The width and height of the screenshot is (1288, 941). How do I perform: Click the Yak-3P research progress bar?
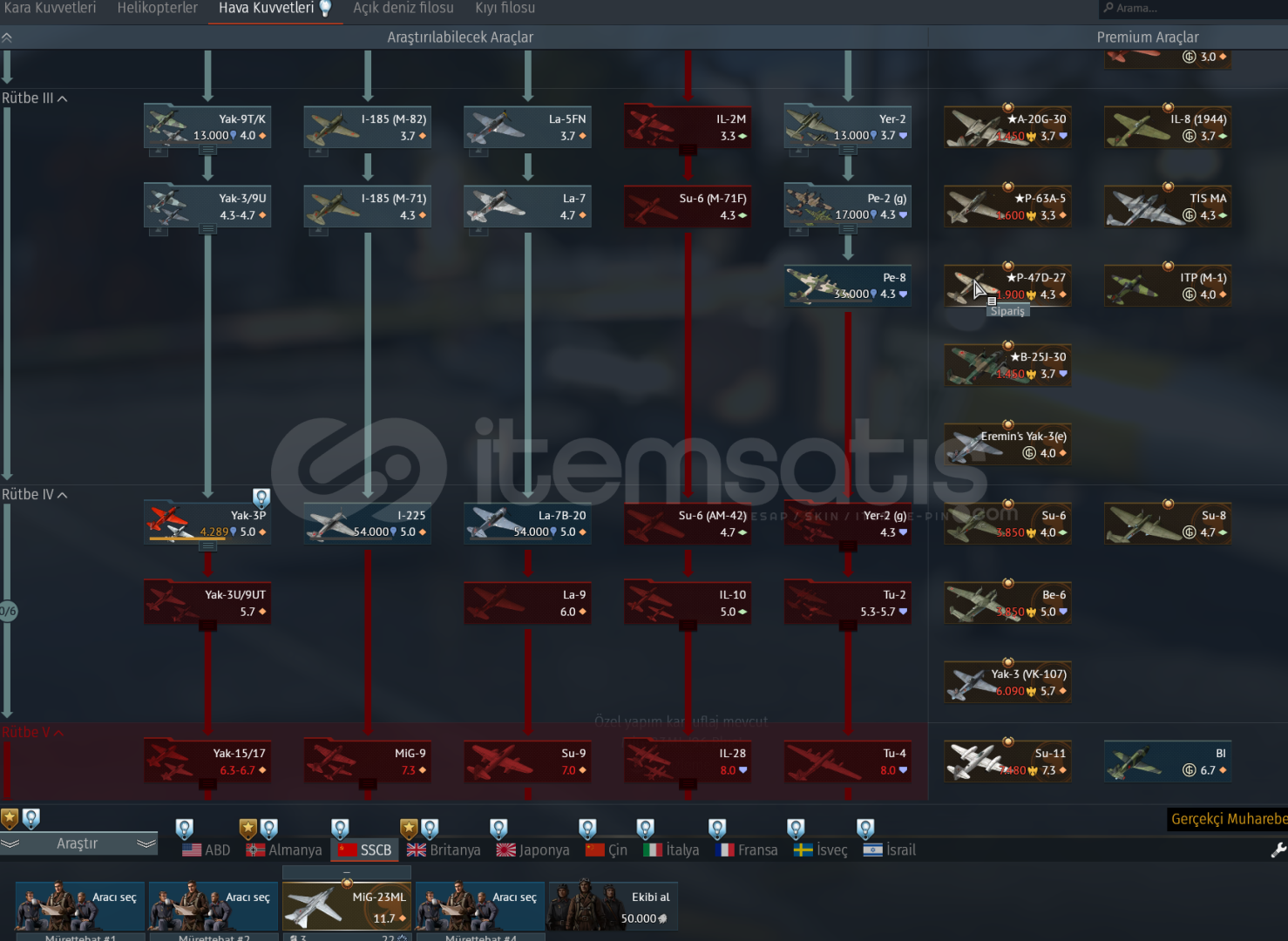pos(187,539)
